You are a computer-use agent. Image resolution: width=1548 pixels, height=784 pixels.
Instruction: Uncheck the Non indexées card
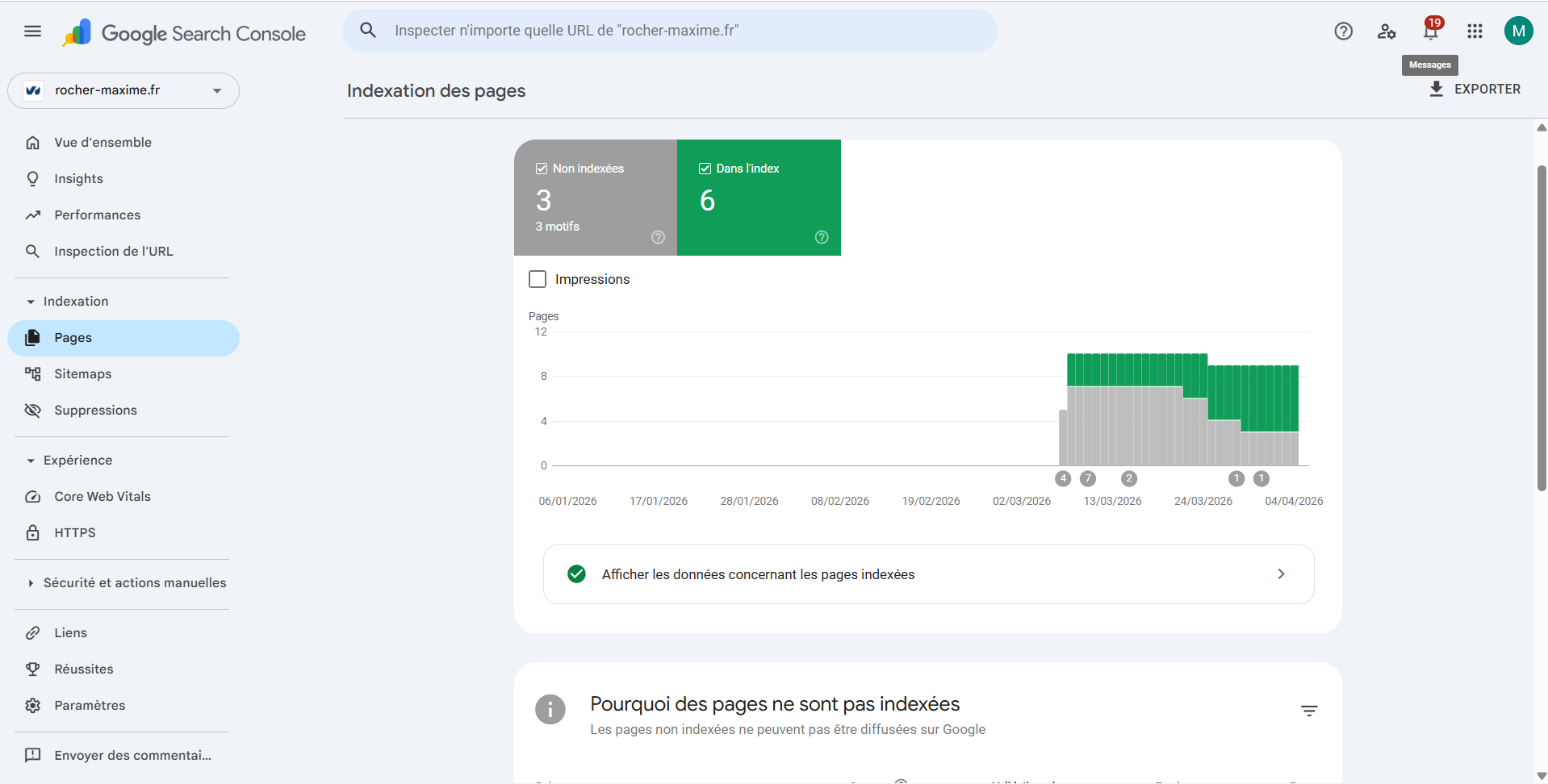[x=542, y=168]
